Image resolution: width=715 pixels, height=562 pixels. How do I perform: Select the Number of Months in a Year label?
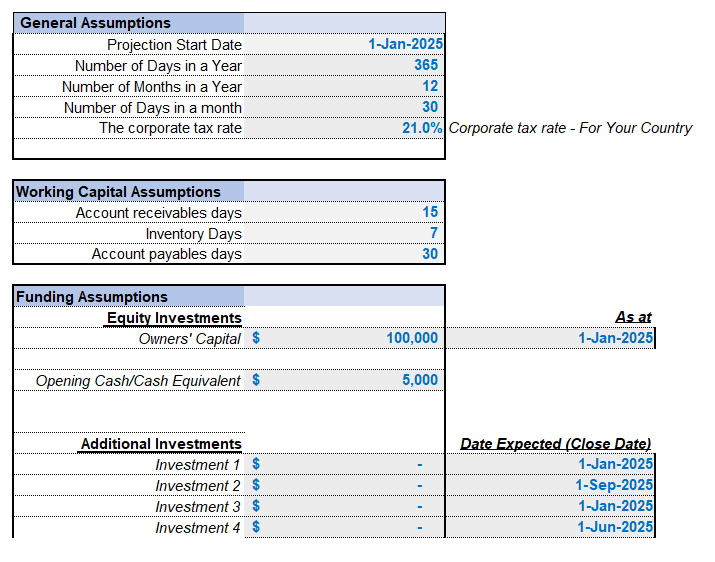coord(152,87)
